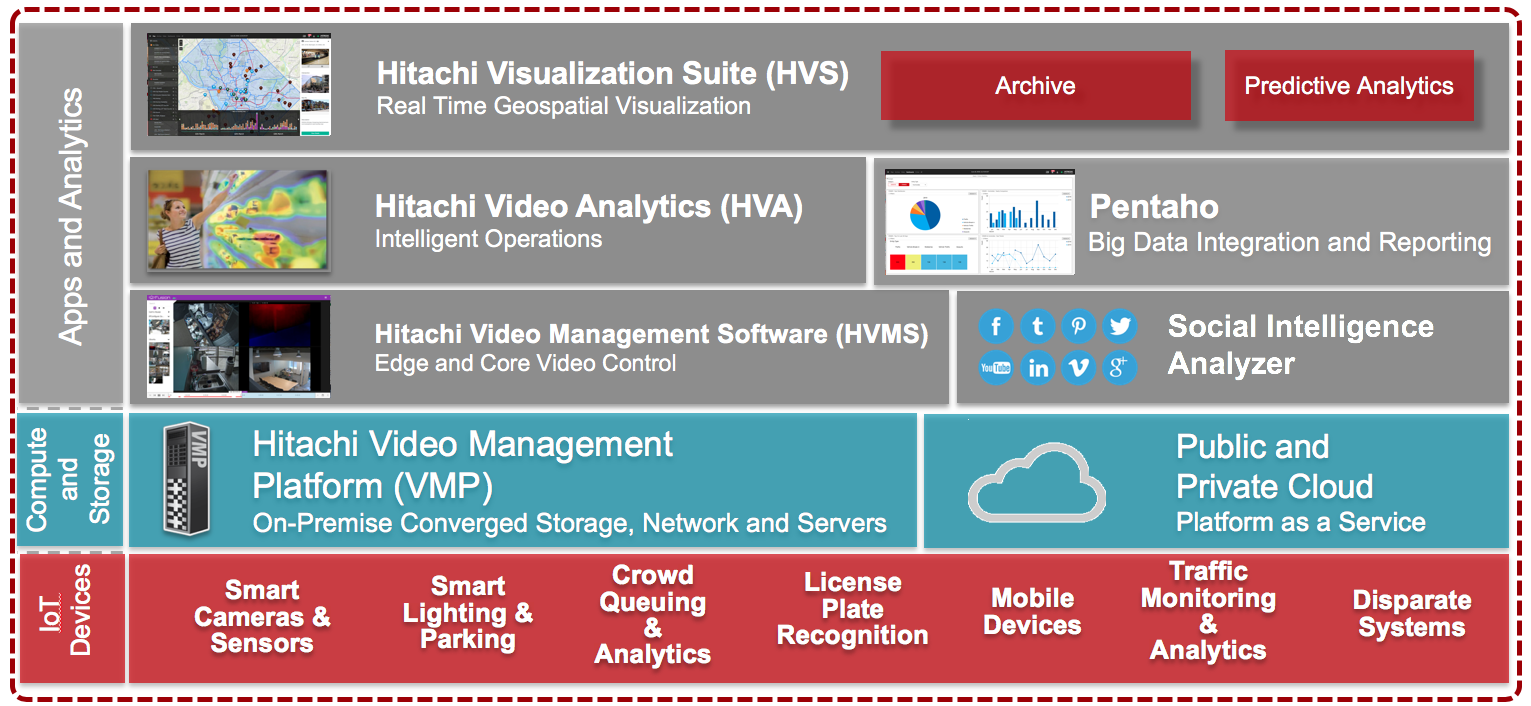Click the Hitachi Visualization Suite map thumbnail
The image size is (1531, 706).
coord(237,84)
